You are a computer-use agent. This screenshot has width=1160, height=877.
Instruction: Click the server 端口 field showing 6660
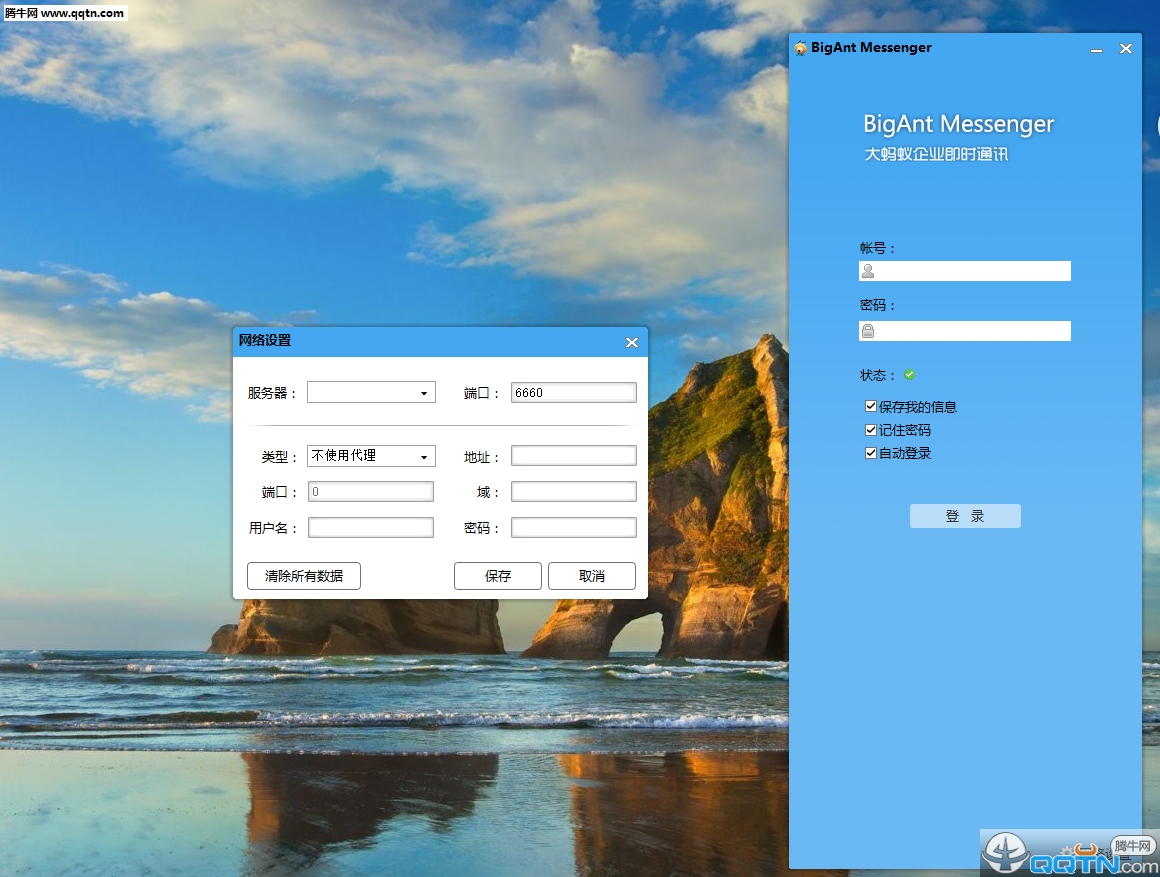[x=573, y=393]
